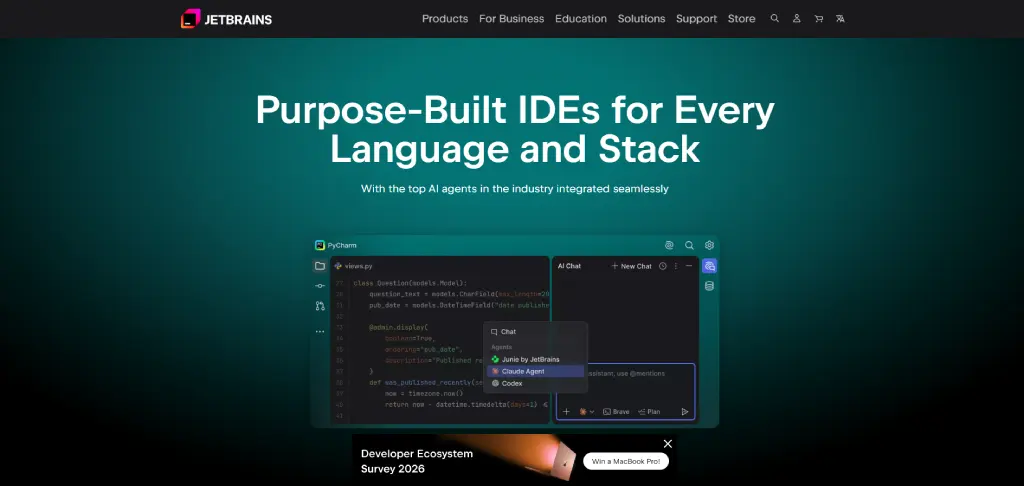Click the AI Chat panel title
Viewport: 1024px width, 486px height.
pos(569,266)
